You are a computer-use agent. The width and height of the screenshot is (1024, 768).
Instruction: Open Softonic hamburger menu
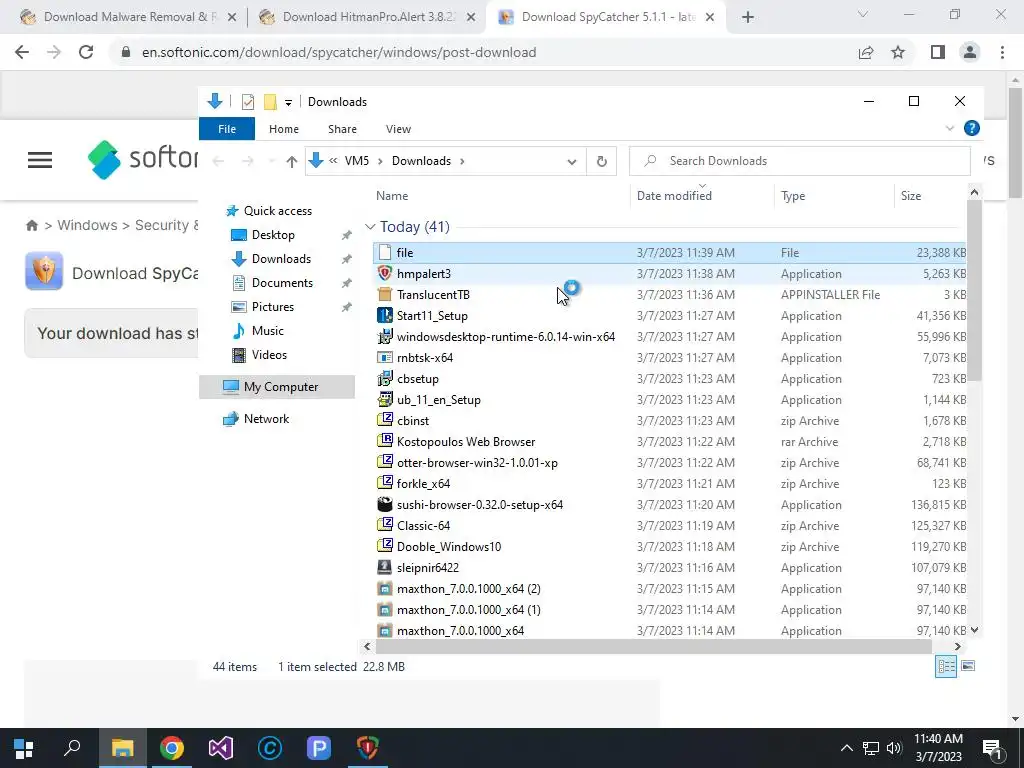[x=40, y=160]
